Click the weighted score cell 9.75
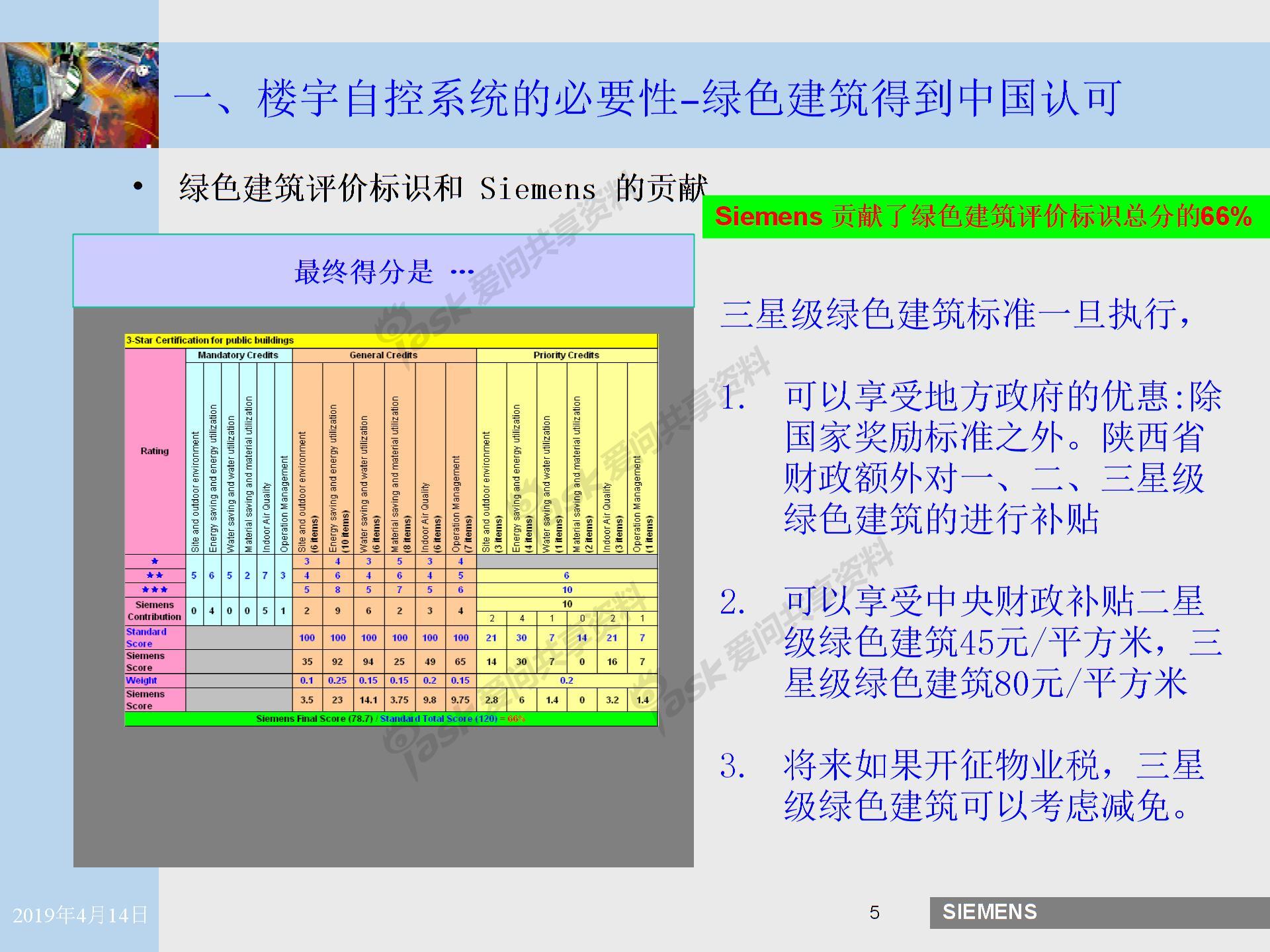The width and height of the screenshot is (1270, 952). coord(461,700)
